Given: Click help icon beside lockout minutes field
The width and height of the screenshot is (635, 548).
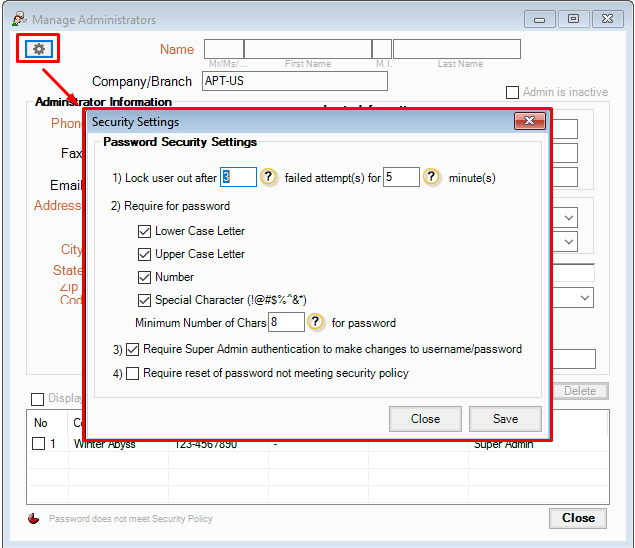Looking at the screenshot, I should click(x=431, y=177).
